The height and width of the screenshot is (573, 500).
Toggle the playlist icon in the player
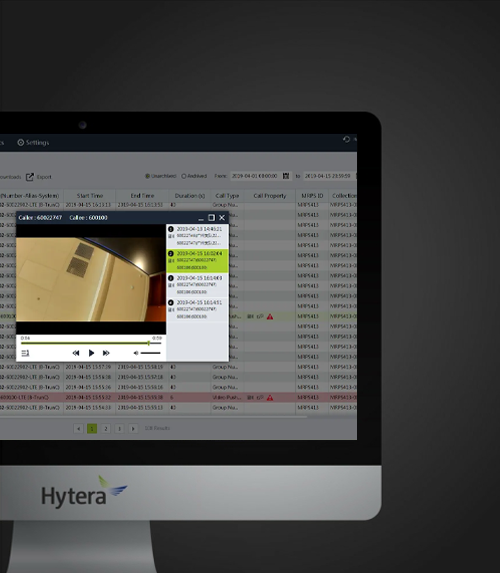click(25, 353)
